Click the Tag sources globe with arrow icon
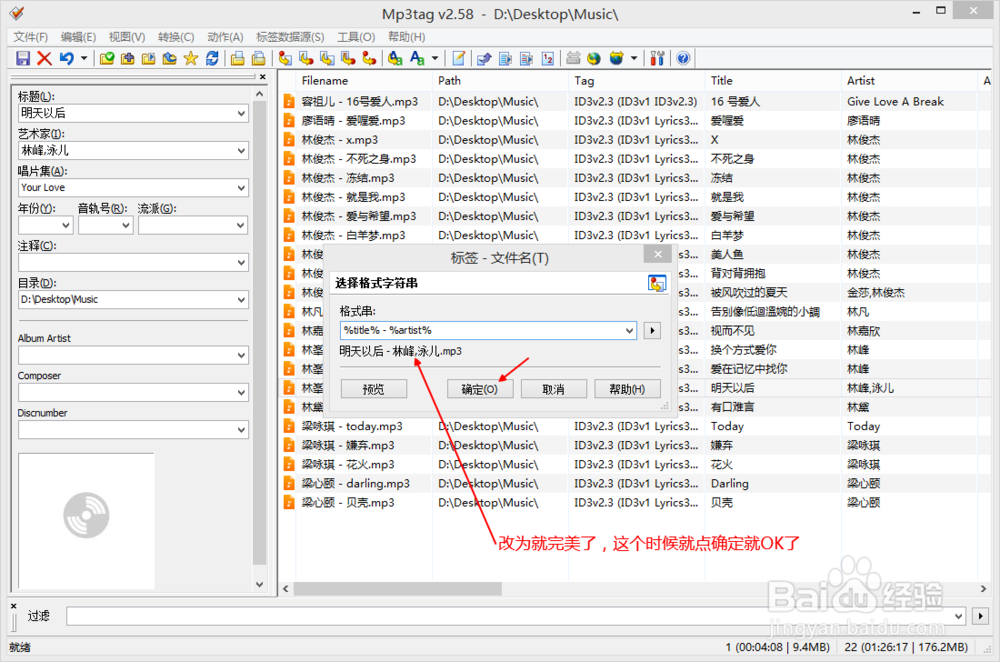The image size is (1000, 662). coord(616,59)
